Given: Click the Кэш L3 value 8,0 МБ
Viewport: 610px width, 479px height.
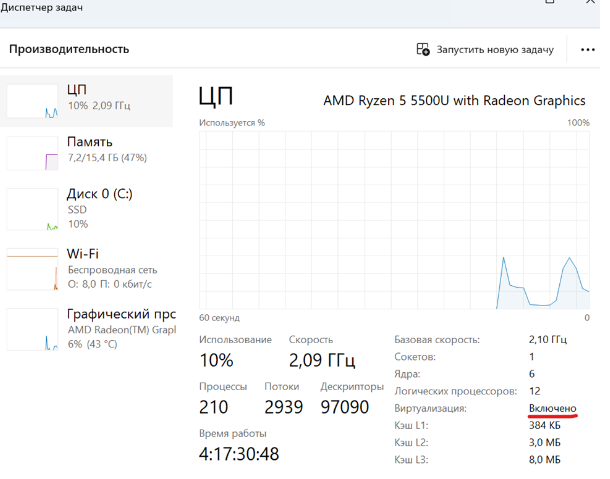Looking at the screenshot, I should (x=545, y=460).
